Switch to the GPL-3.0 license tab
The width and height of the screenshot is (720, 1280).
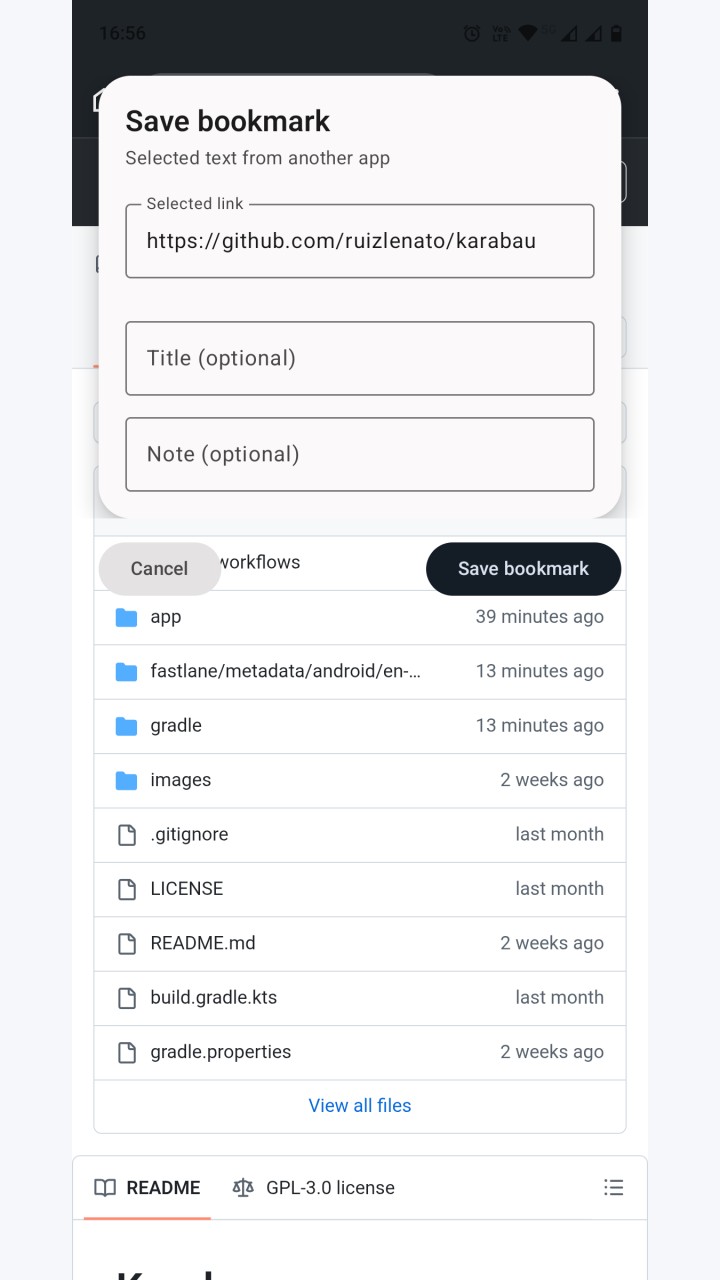[314, 1188]
